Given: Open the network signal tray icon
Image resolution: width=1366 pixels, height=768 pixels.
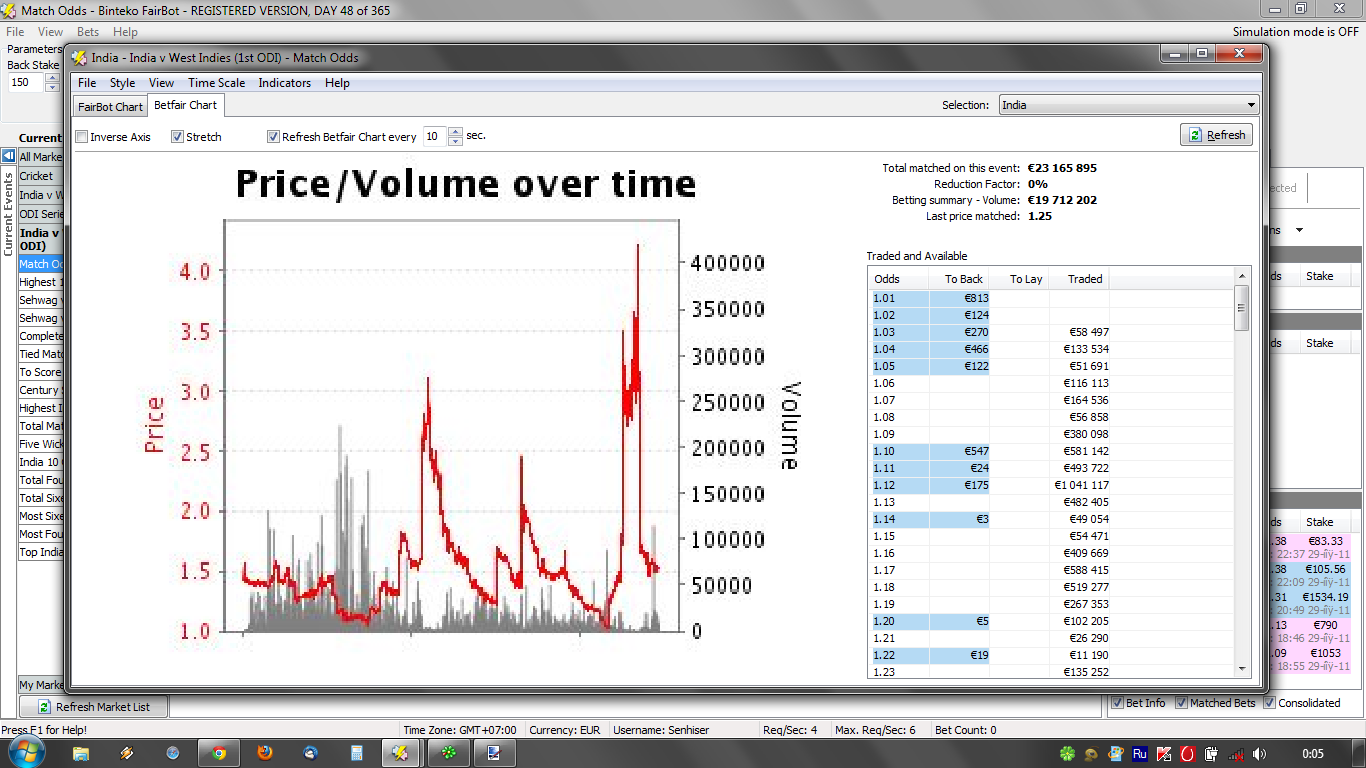Looking at the screenshot, I should (x=1236, y=754).
